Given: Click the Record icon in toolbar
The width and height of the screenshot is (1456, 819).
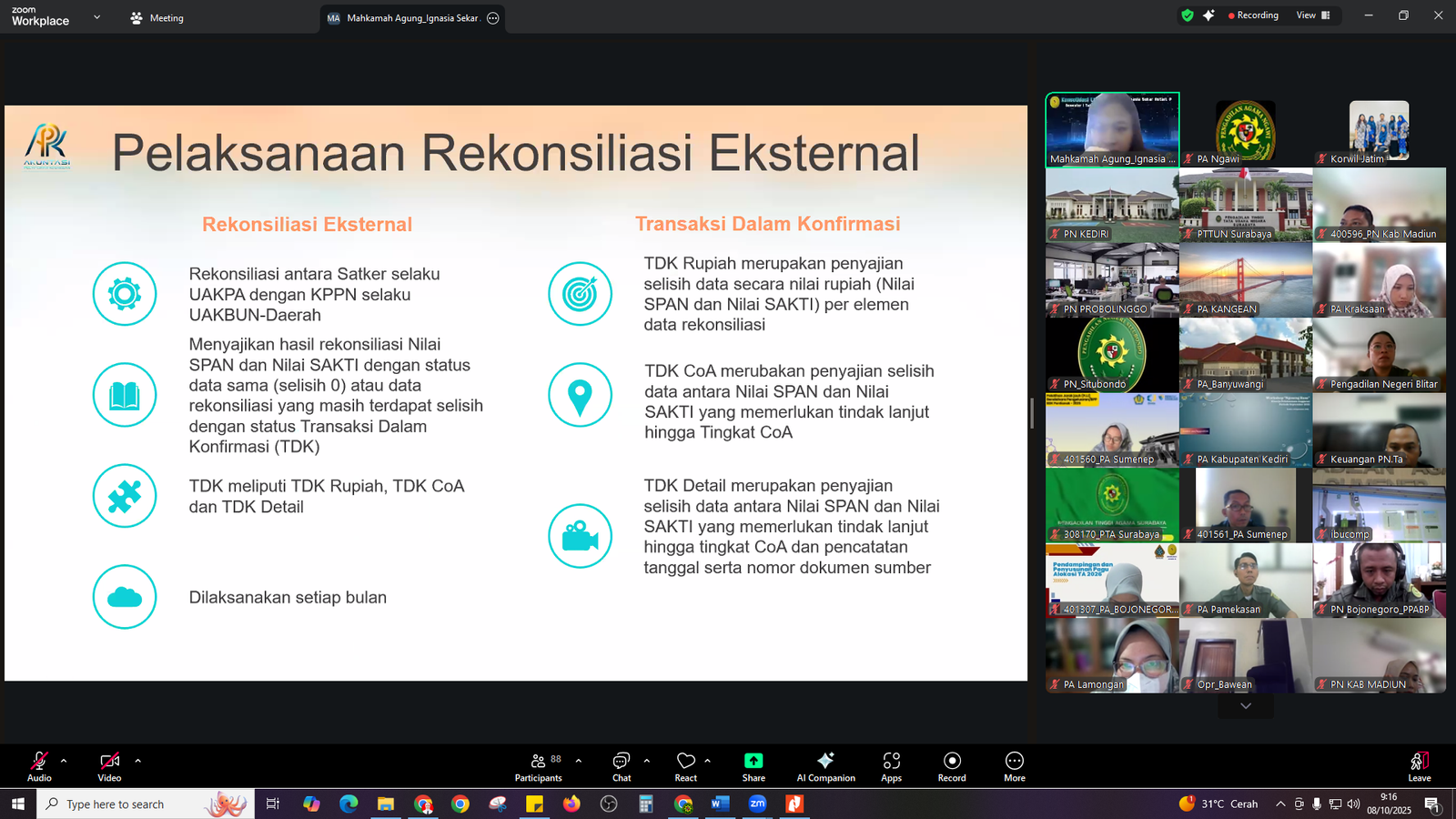Looking at the screenshot, I should (952, 762).
